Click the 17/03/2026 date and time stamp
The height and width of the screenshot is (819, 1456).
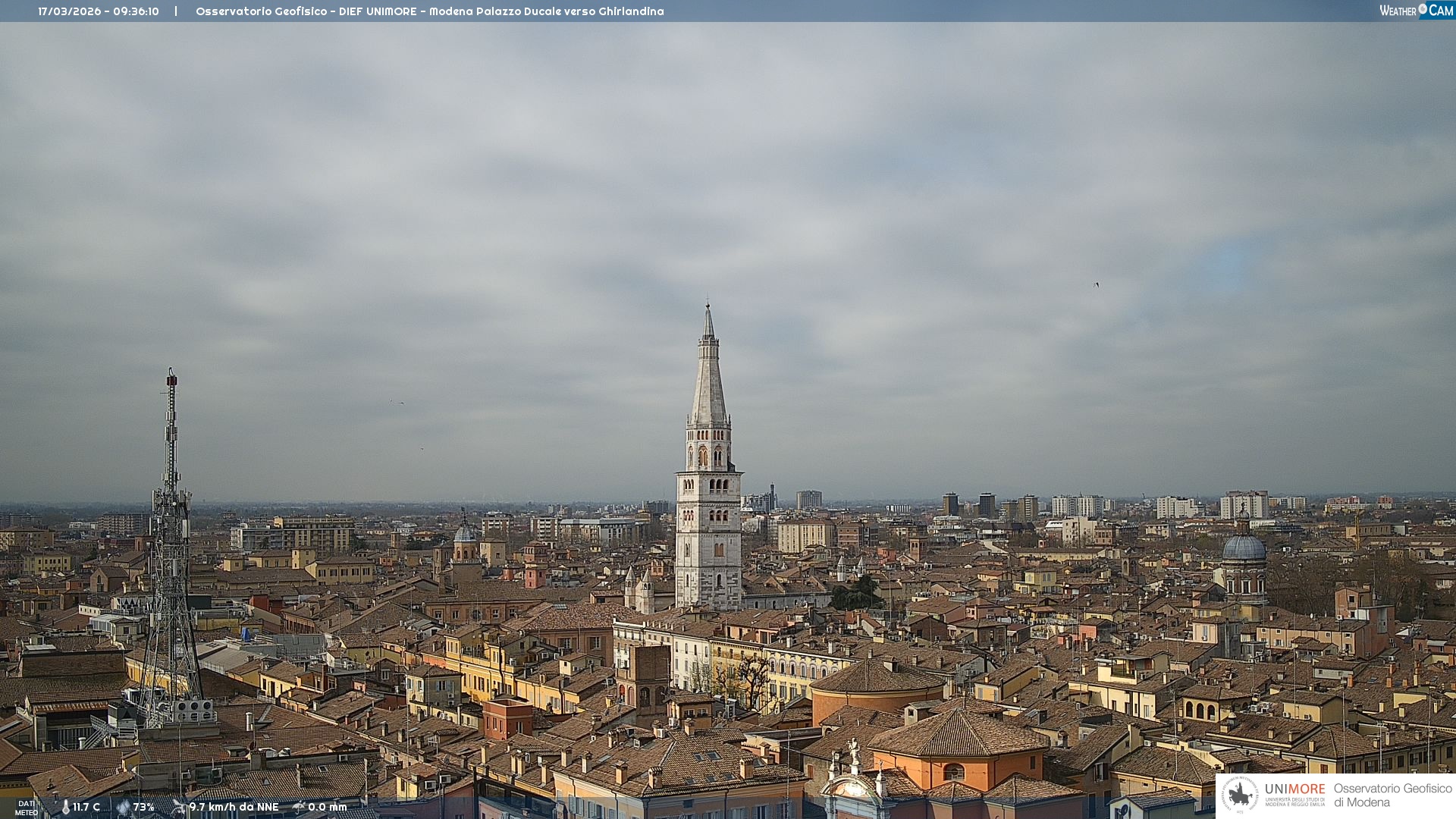99,11
